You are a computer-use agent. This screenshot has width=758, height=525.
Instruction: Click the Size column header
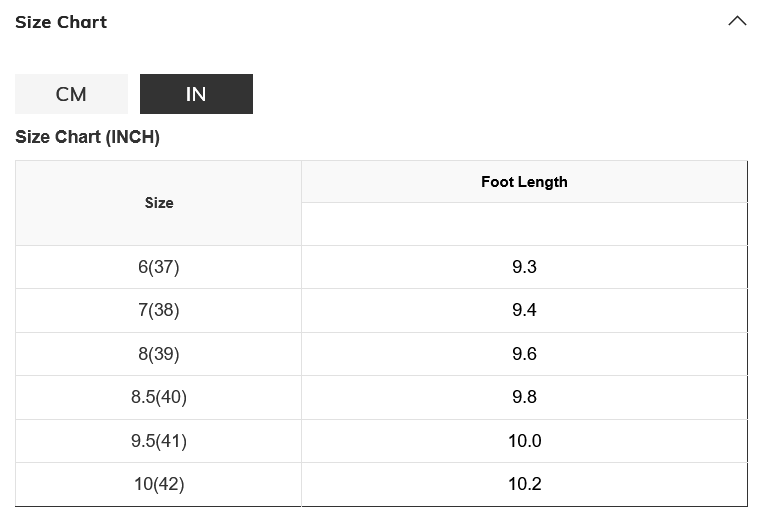[x=159, y=203]
